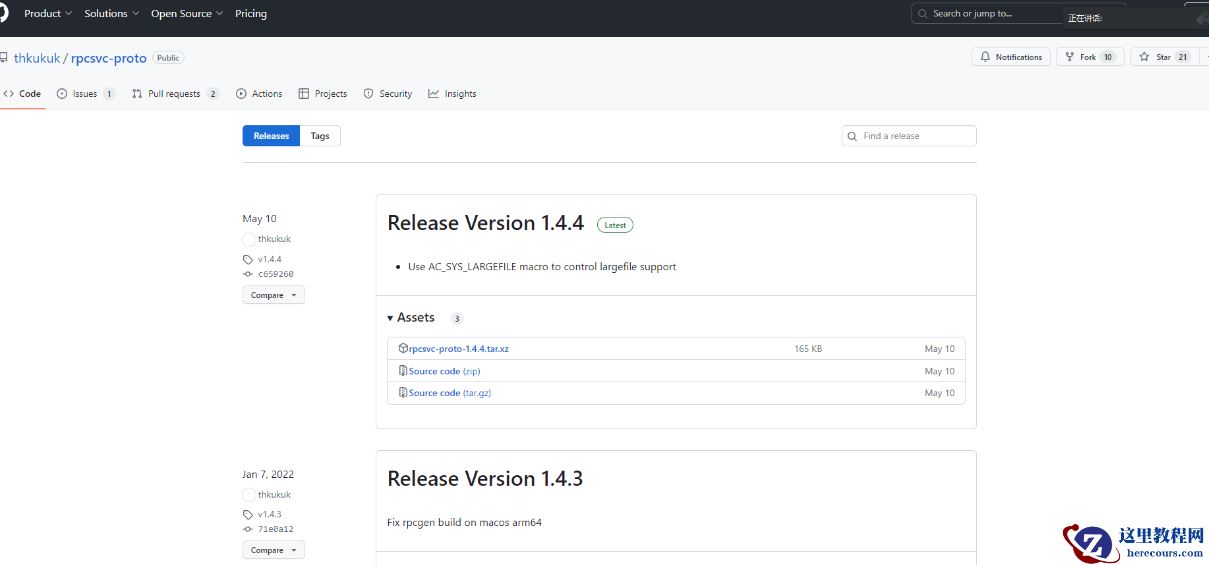Go to the Pricing page
The width and height of the screenshot is (1209, 565).
[251, 14]
